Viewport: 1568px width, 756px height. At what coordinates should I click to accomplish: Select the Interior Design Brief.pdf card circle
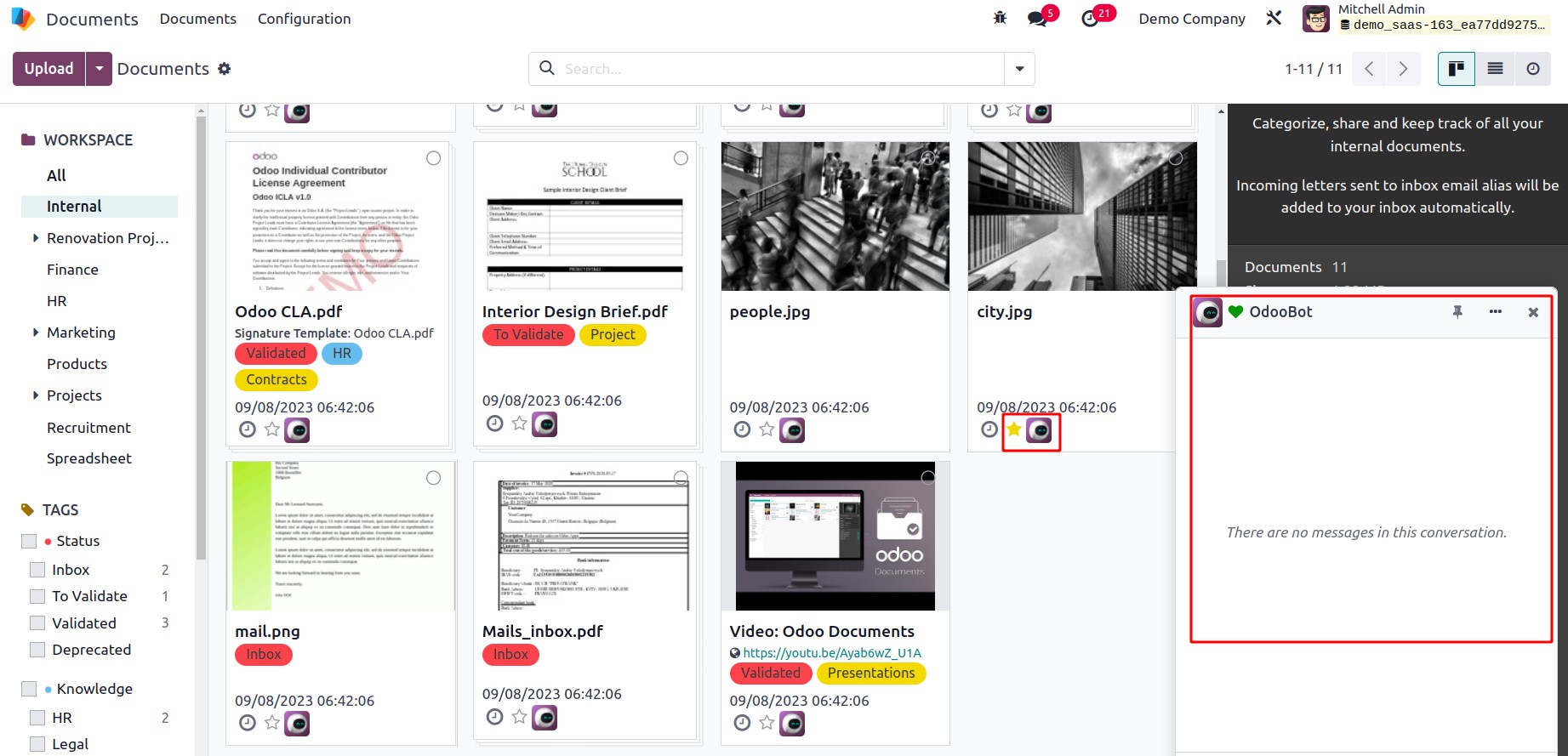click(x=681, y=158)
